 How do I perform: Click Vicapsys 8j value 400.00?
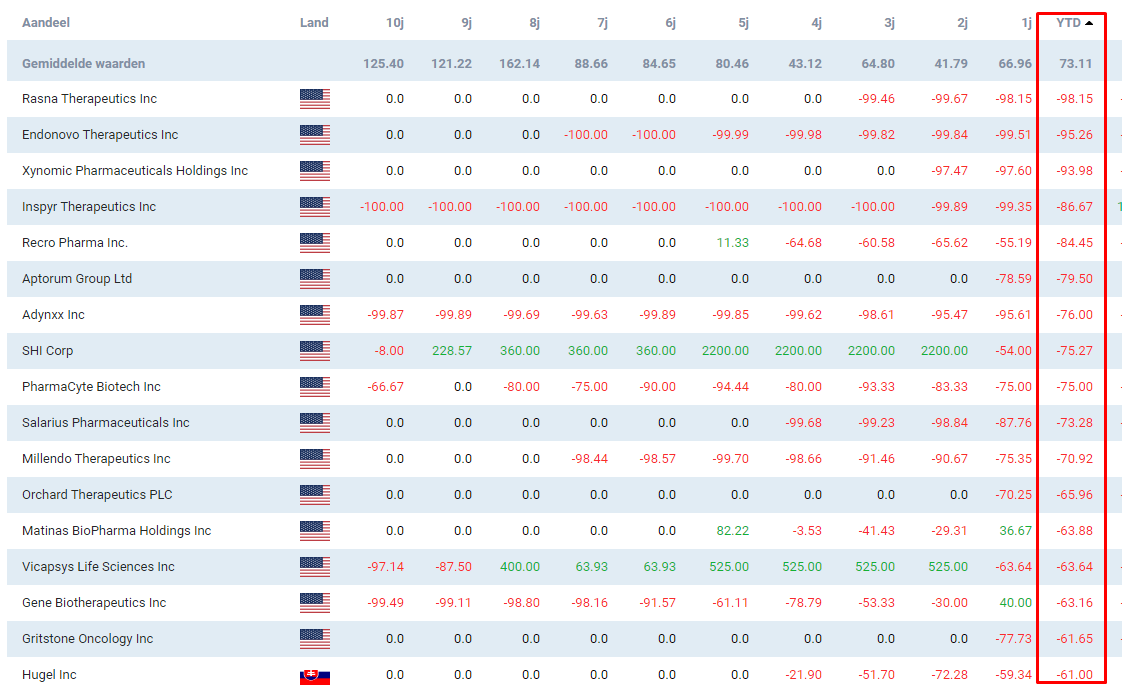[520, 567]
